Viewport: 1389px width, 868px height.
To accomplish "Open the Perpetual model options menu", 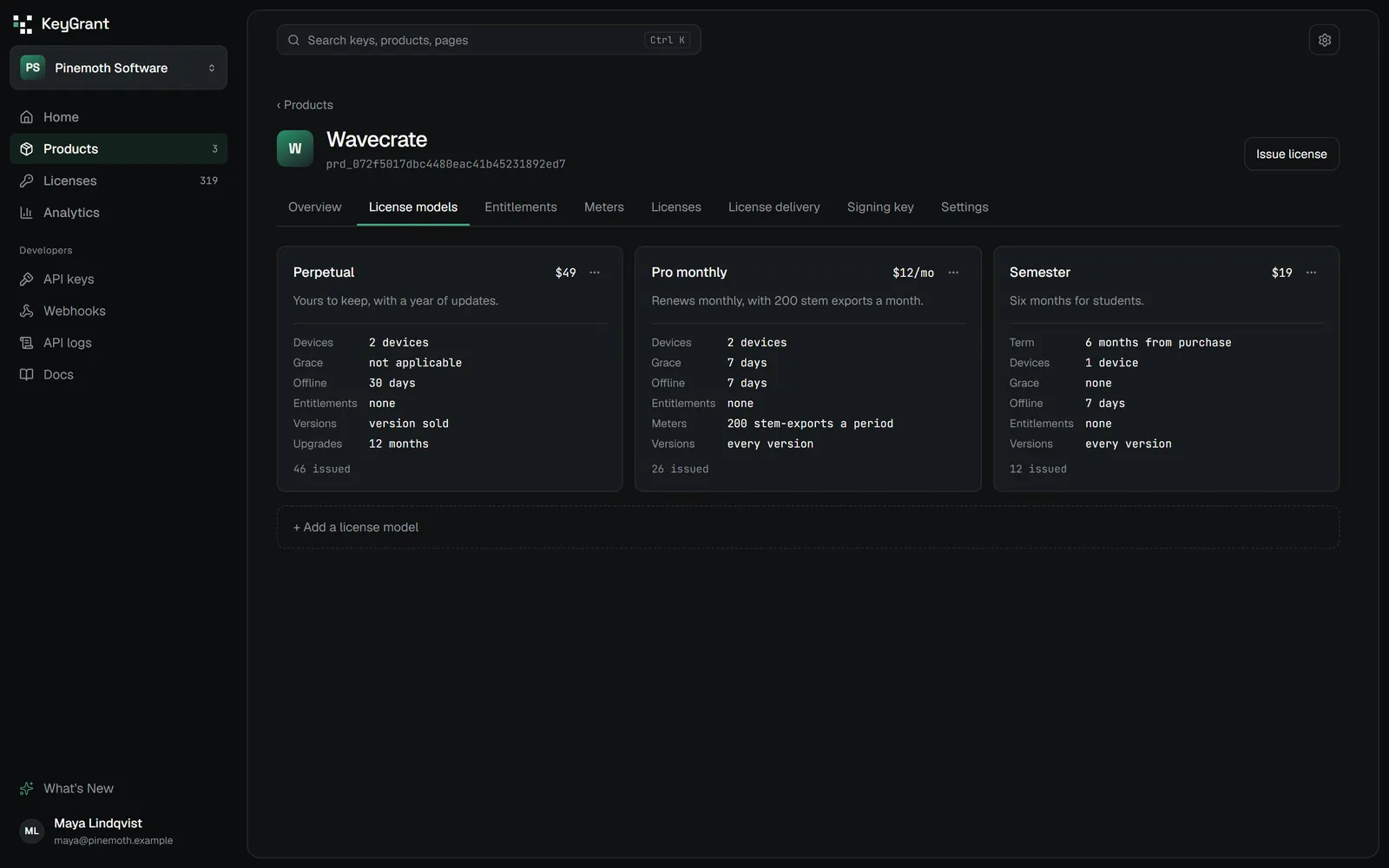I will coord(595,273).
